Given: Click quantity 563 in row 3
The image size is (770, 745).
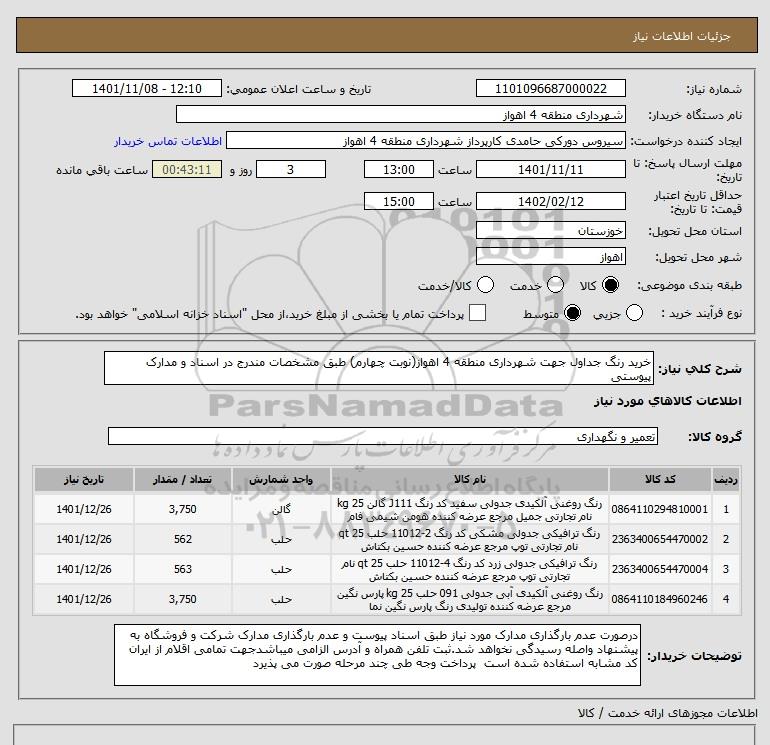Looking at the screenshot, I should click(183, 569).
